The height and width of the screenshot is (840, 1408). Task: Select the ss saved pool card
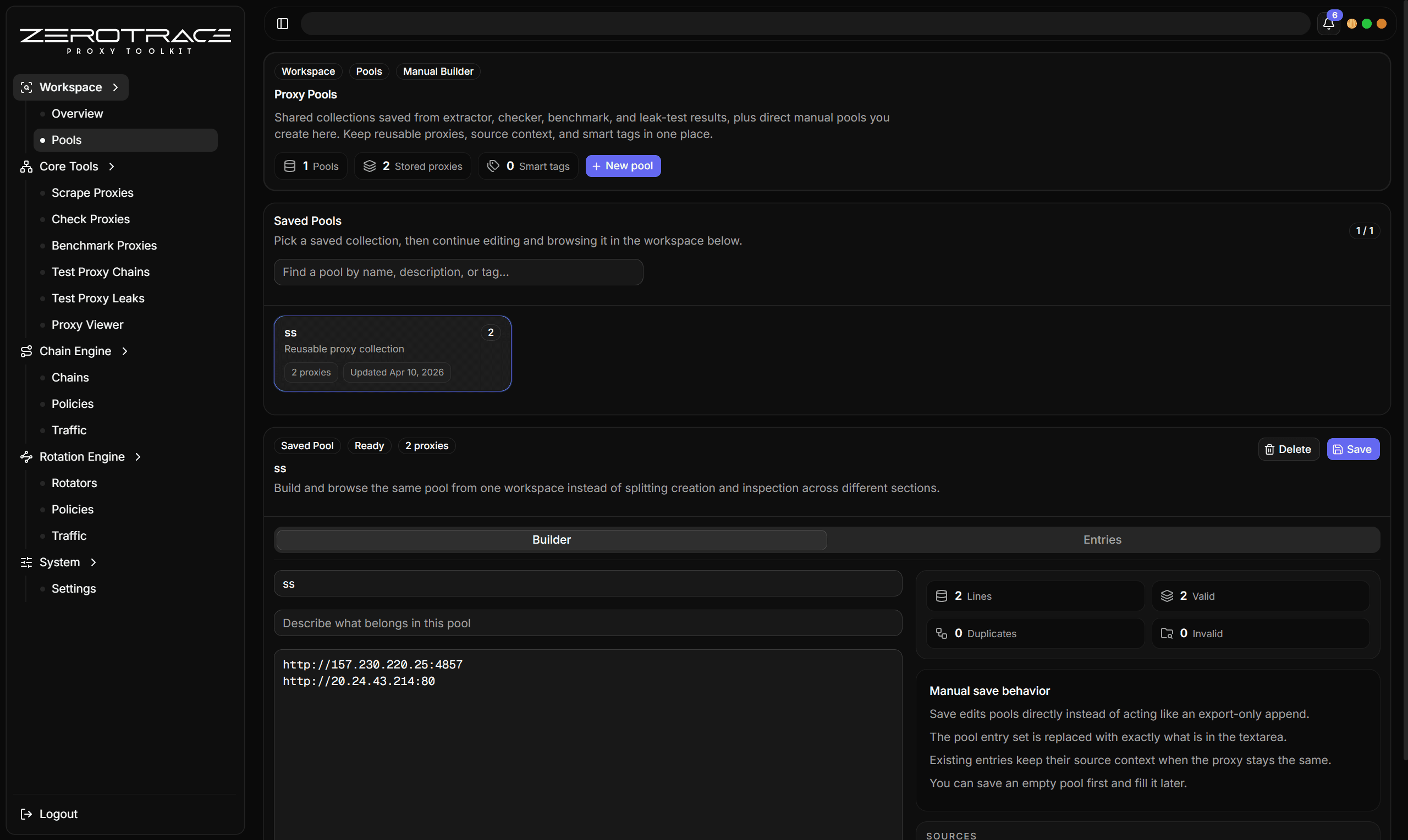392,353
